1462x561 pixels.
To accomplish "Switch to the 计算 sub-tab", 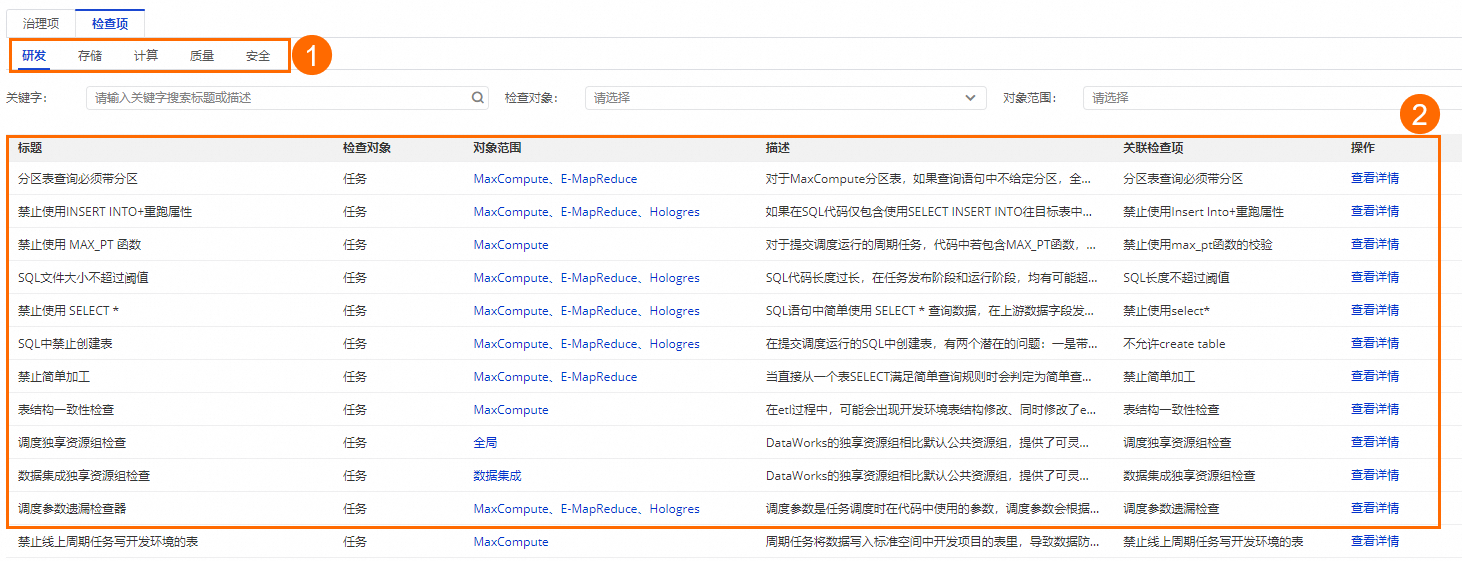I will coord(146,56).
